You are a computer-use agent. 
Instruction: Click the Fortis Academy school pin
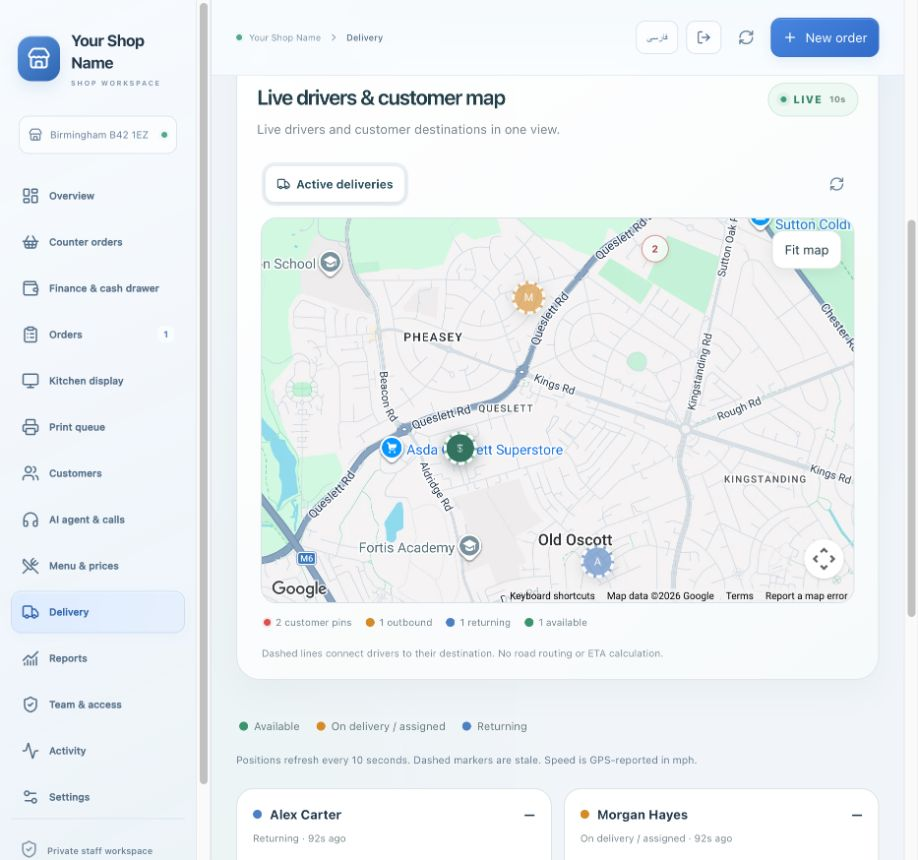[469, 547]
